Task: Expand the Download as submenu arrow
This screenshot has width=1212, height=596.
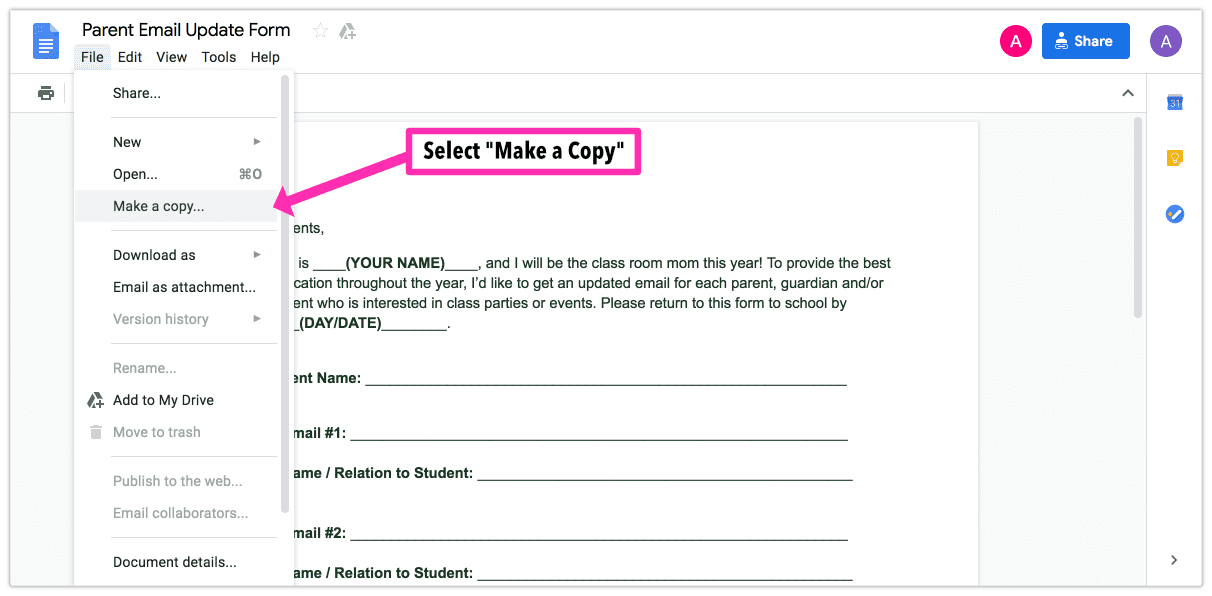Action: (x=257, y=255)
